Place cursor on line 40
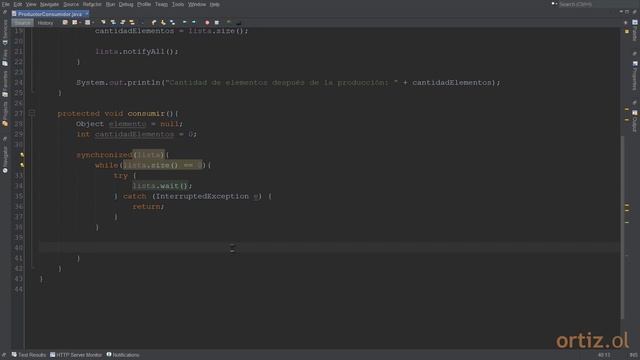This screenshot has width=640, height=360. 329,248
